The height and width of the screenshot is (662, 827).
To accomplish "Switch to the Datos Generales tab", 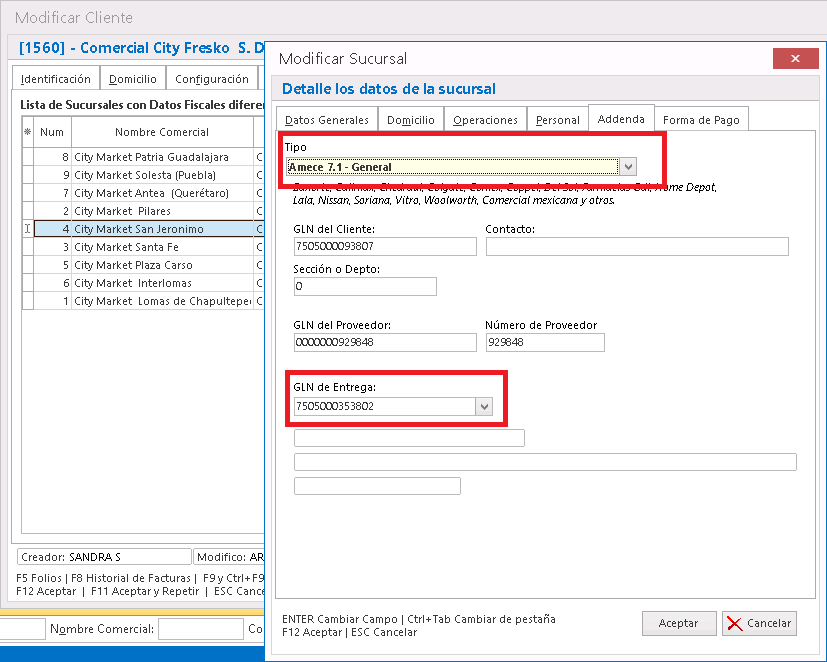I will click(325, 120).
